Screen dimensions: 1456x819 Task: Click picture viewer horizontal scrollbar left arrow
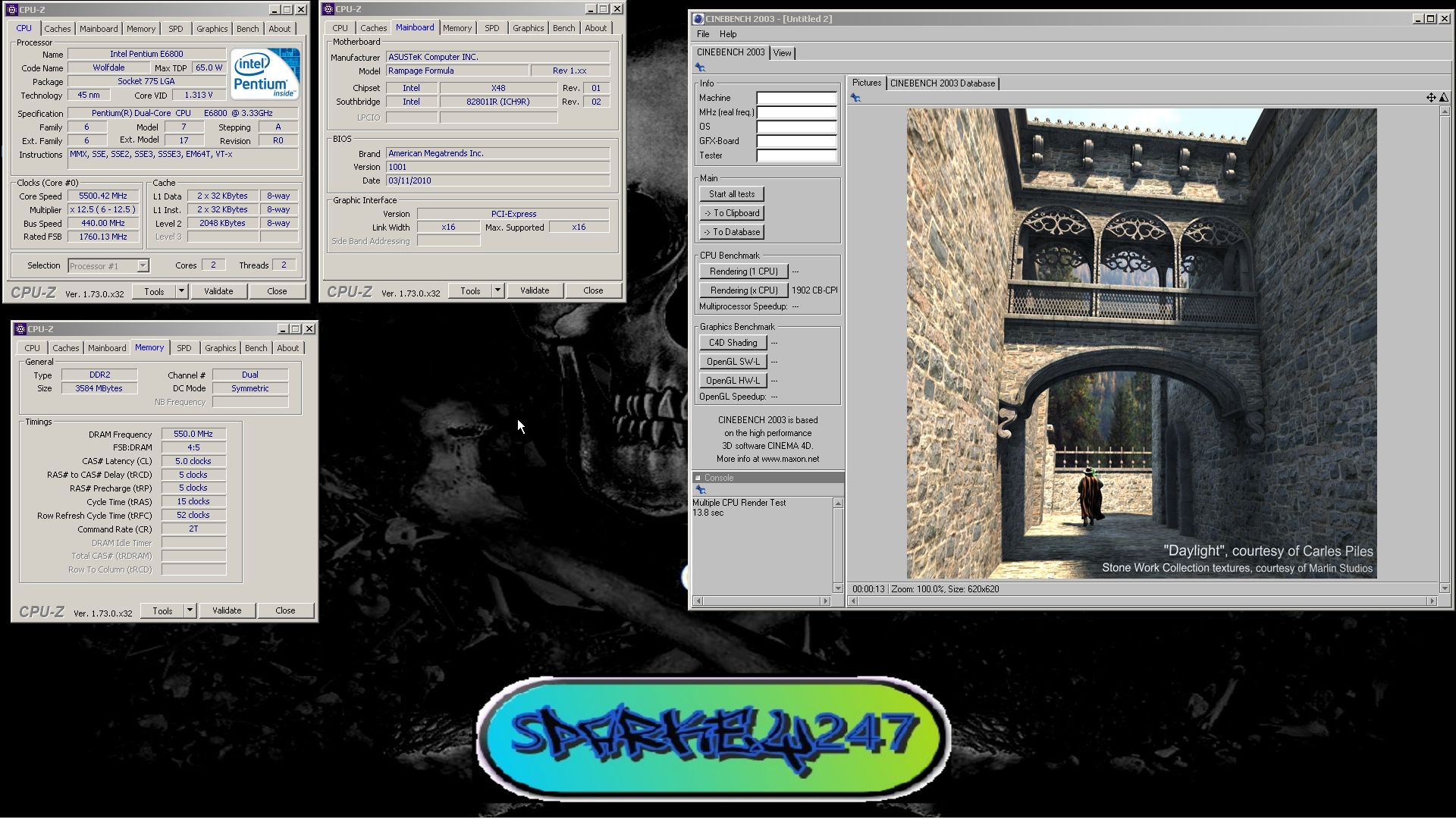(854, 601)
